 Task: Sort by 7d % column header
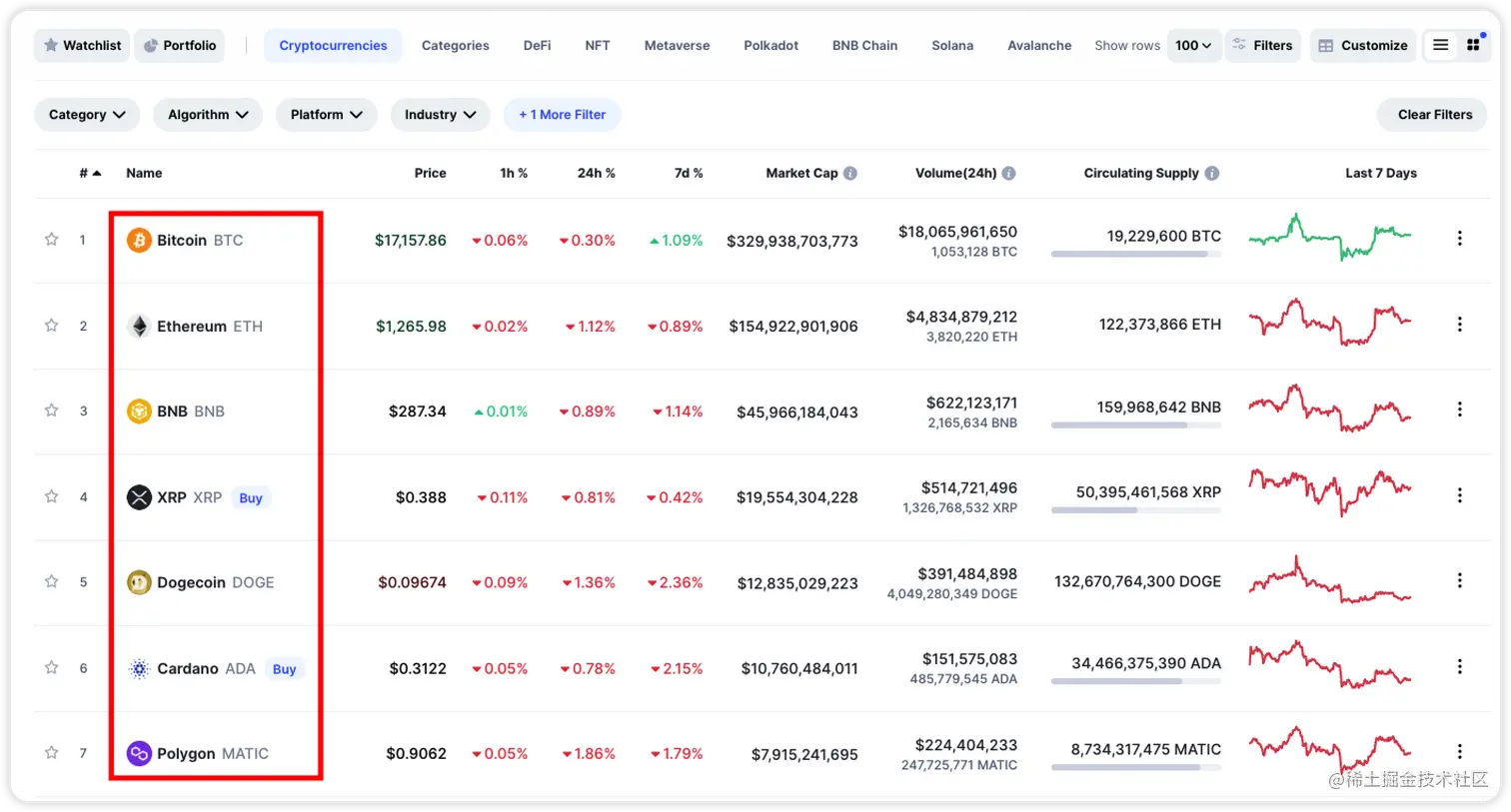pyautogui.click(x=689, y=173)
